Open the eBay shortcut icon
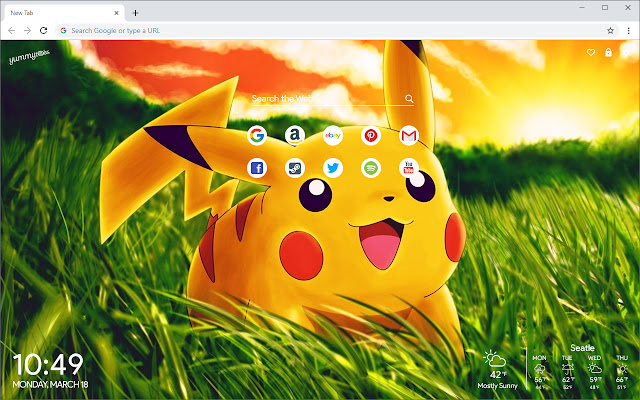The image size is (640, 400). [x=333, y=135]
